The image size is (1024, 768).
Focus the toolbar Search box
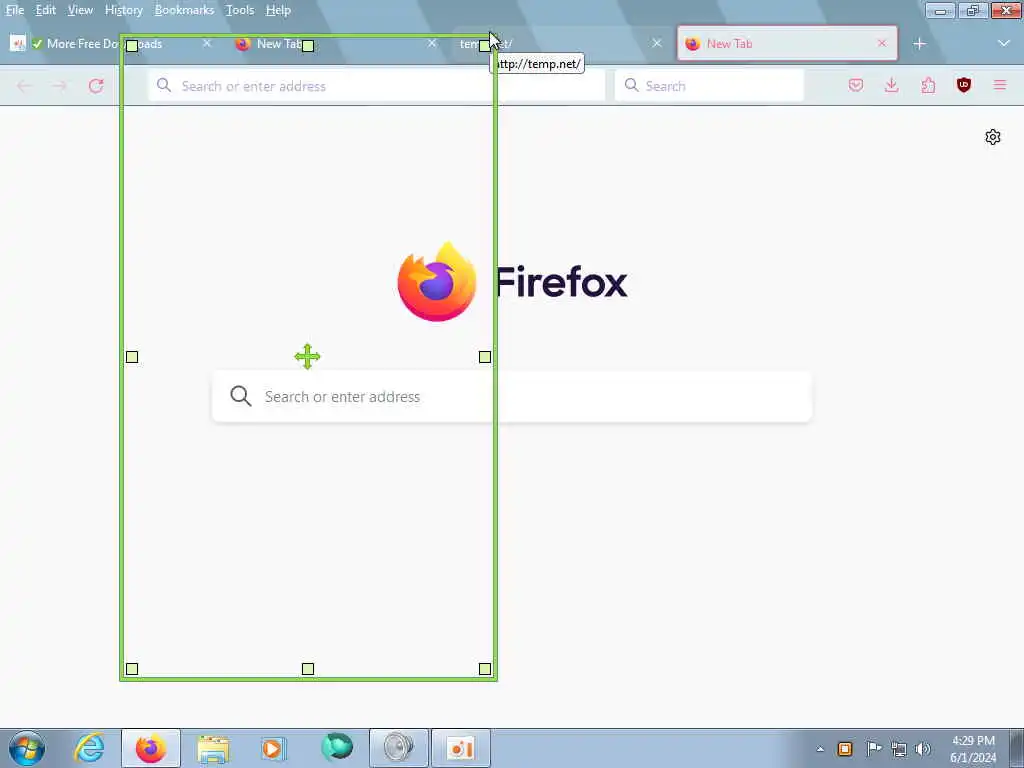click(709, 86)
